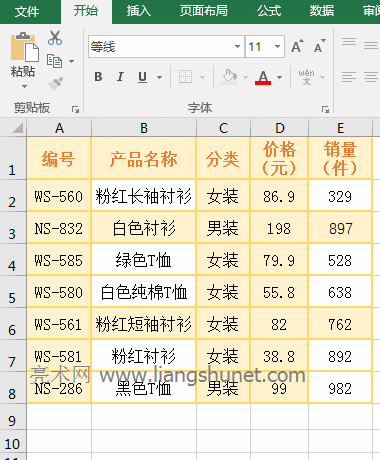Select column E header
380x460 pixels.
pyautogui.click(x=340, y=128)
